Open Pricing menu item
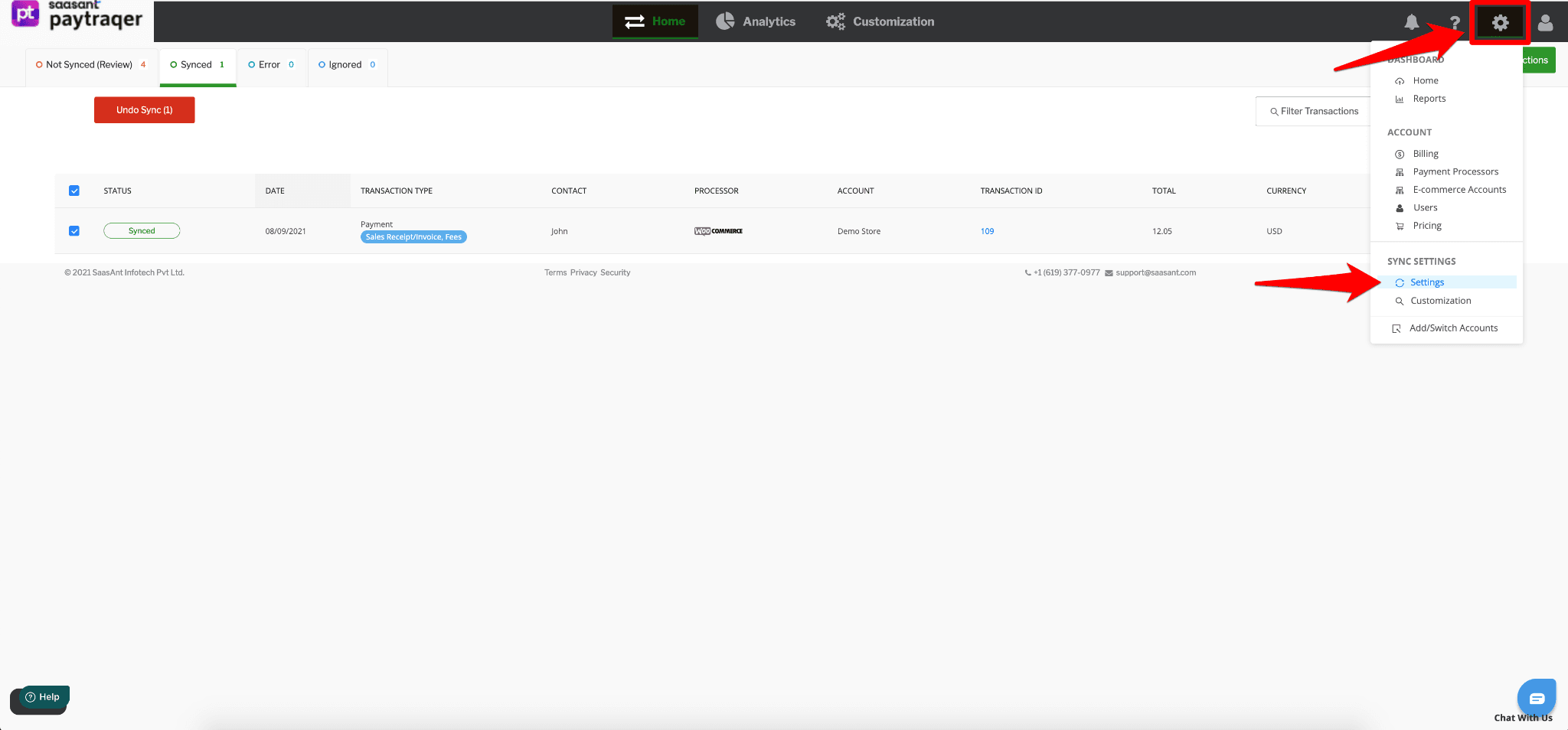The height and width of the screenshot is (730, 1568). (1426, 226)
